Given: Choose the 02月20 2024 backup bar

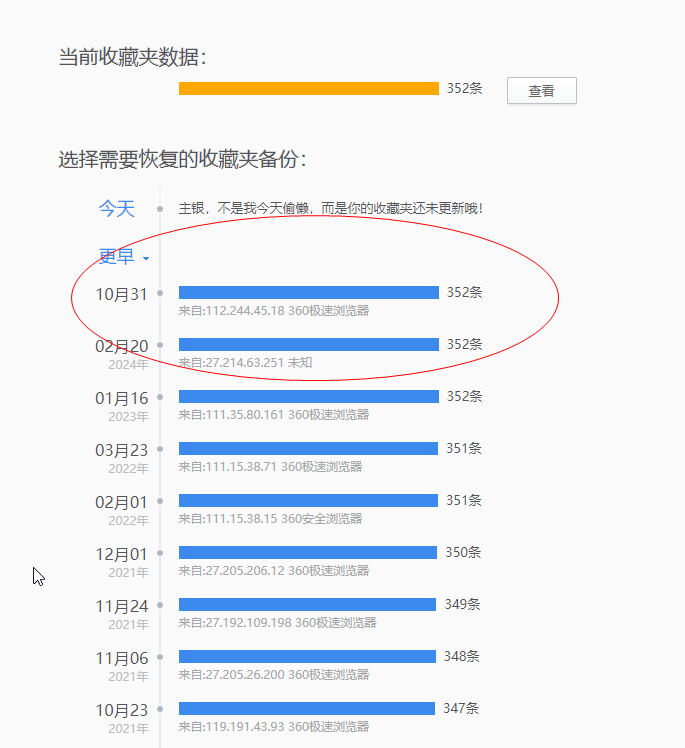Looking at the screenshot, I should (308, 345).
